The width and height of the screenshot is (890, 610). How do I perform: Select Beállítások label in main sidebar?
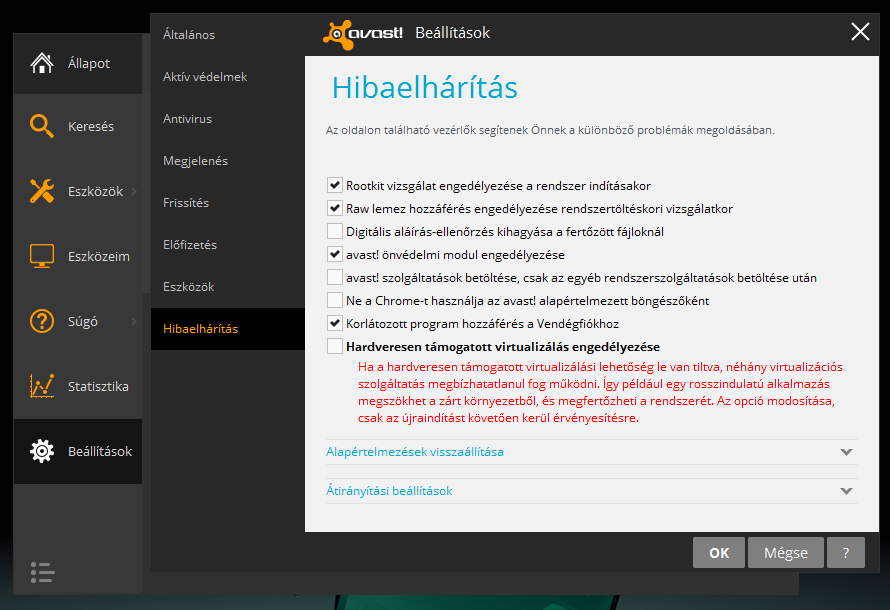(x=100, y=451)
